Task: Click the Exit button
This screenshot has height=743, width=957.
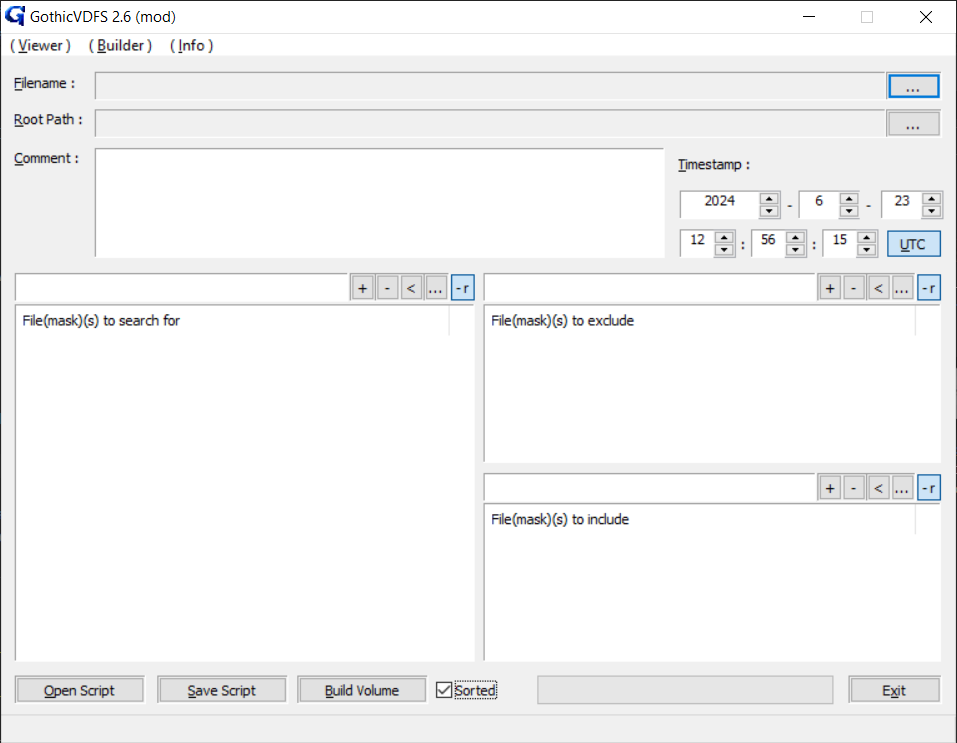Action: [x=894, y=690]
